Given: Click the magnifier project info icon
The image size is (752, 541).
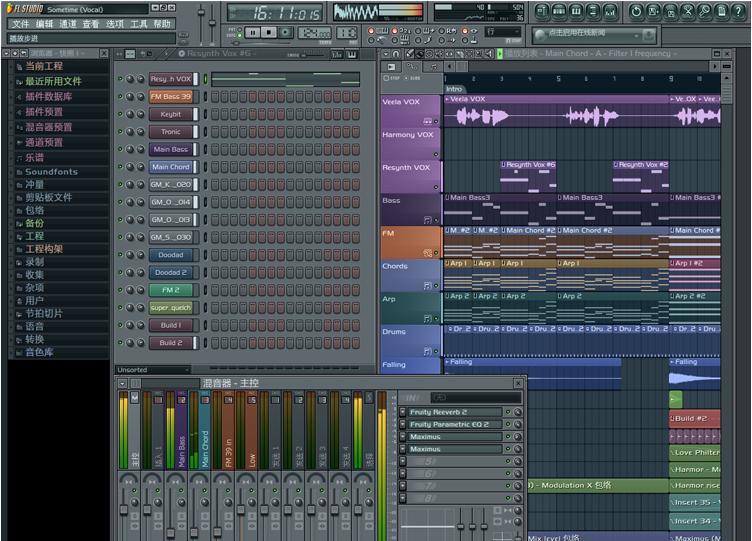Looking at the screenshot, I should click(x=705, y=11).
